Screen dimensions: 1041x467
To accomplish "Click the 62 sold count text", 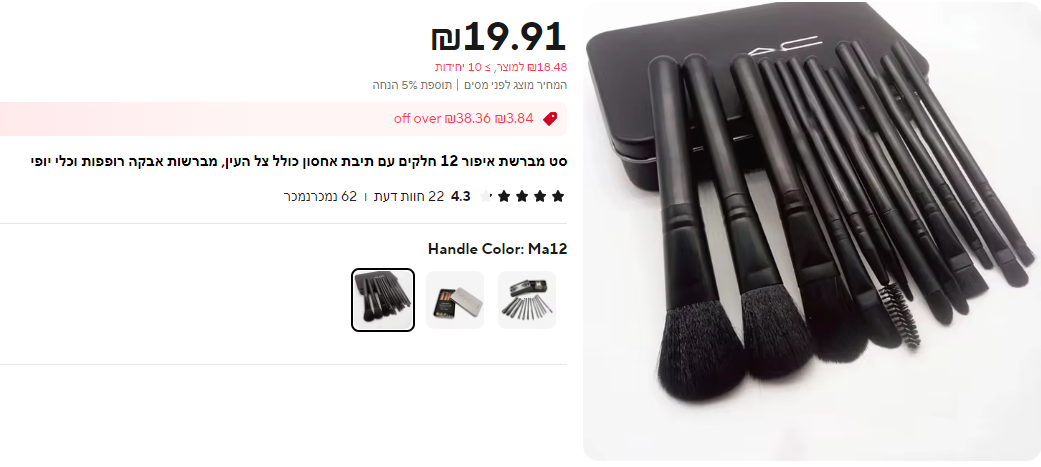I will [x=320, y=196].
